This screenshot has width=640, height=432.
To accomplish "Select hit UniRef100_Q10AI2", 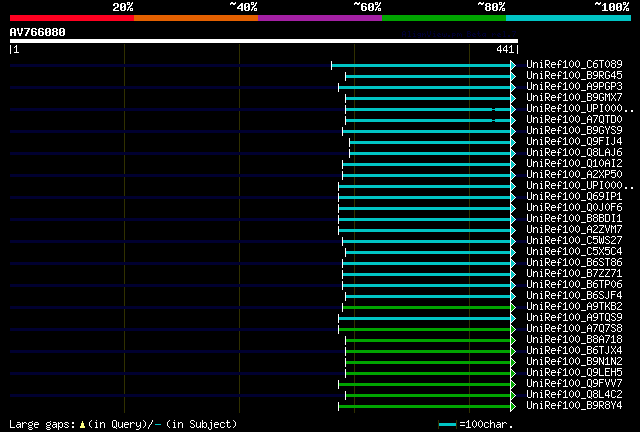I will pyautogui.click(x=574, y=164).
